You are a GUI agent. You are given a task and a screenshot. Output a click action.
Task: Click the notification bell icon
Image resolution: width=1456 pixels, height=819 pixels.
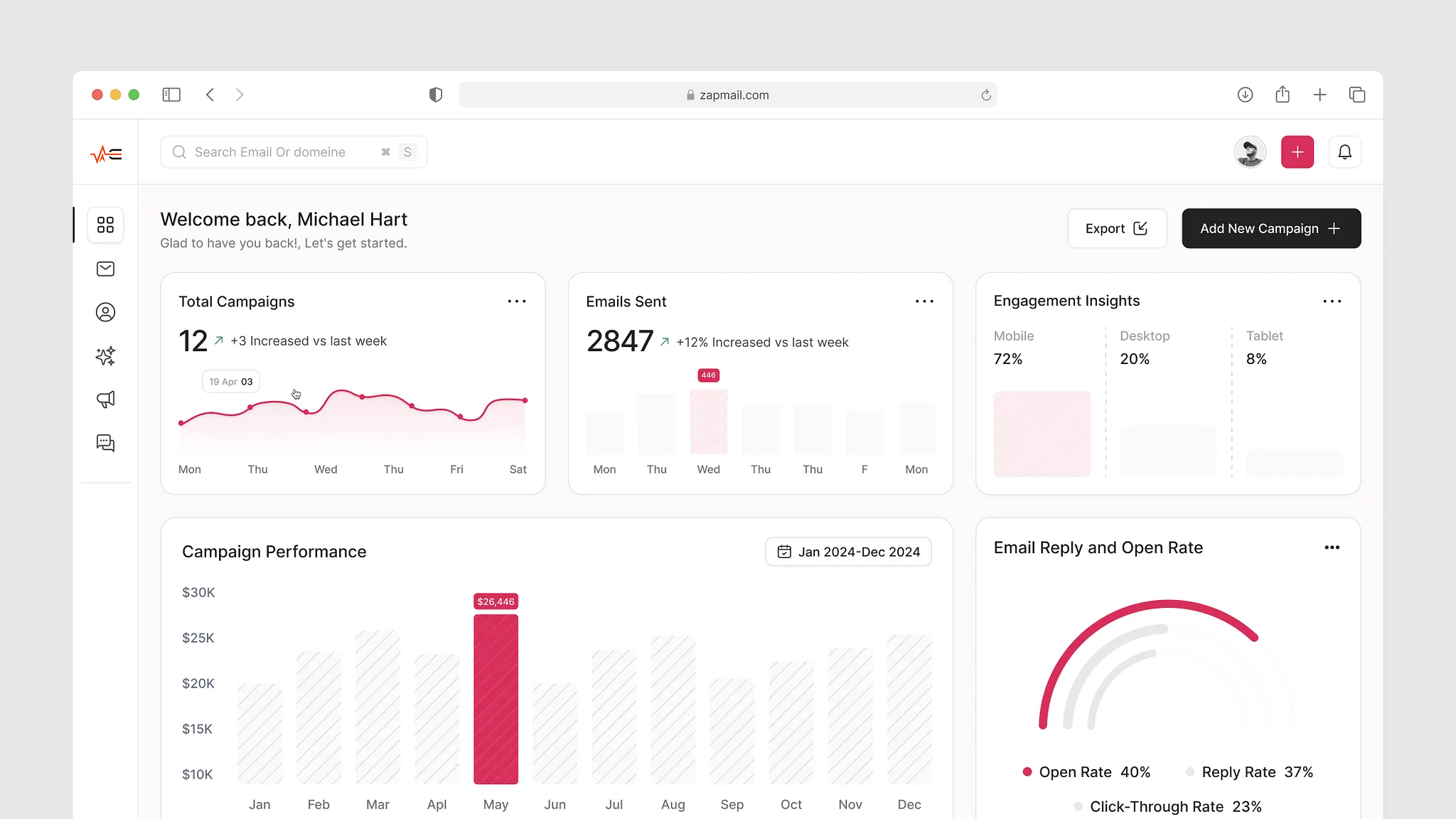click(x=1344, y=152)
